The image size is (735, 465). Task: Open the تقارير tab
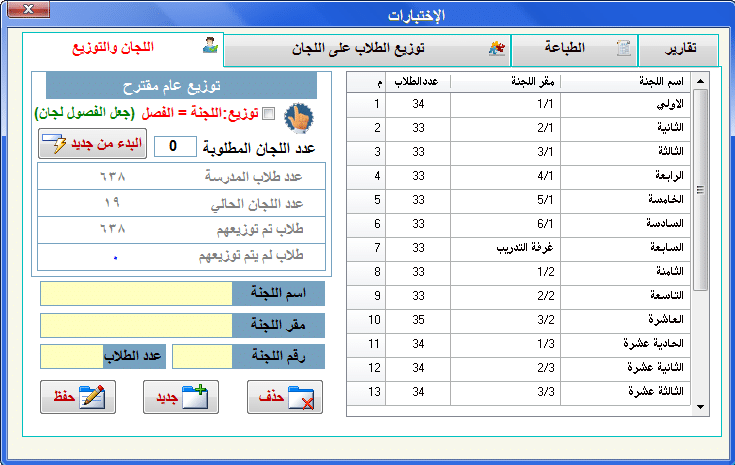coord(678,49)
